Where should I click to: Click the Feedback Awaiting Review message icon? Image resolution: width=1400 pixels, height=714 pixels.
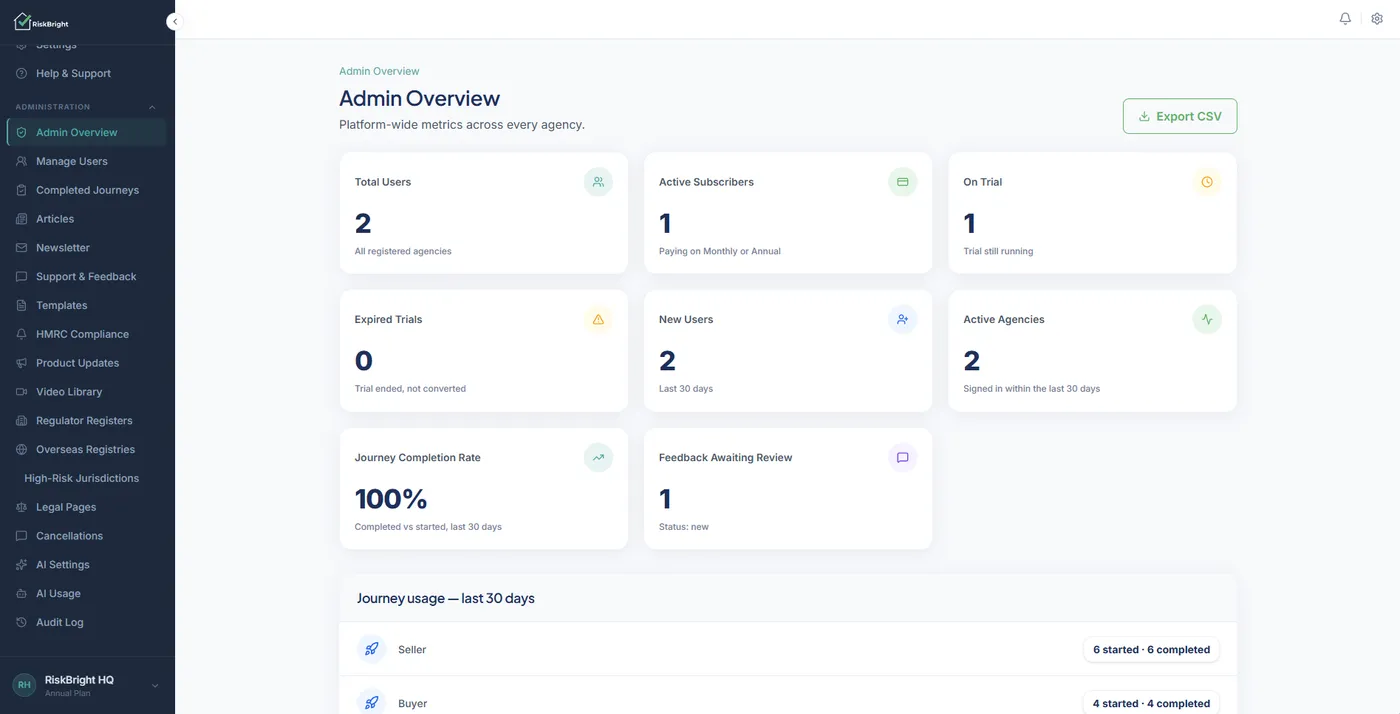pos(902,458)
